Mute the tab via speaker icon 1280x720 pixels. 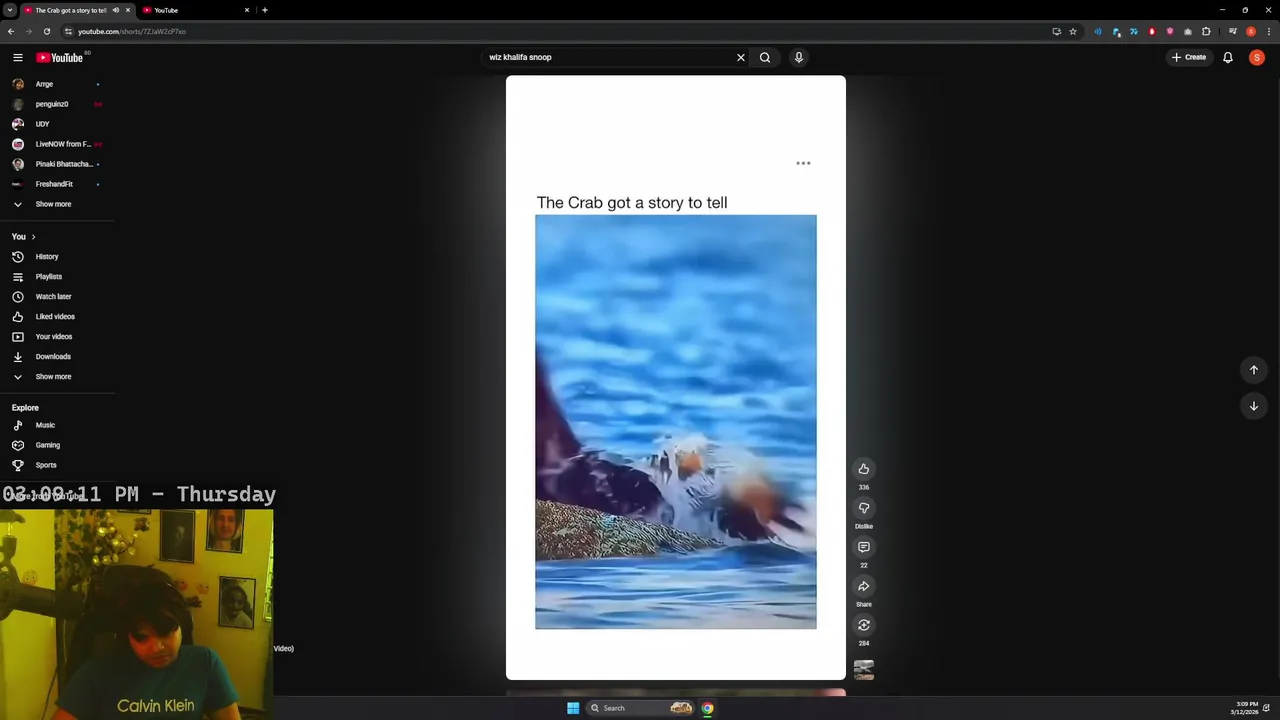point(115,10)
